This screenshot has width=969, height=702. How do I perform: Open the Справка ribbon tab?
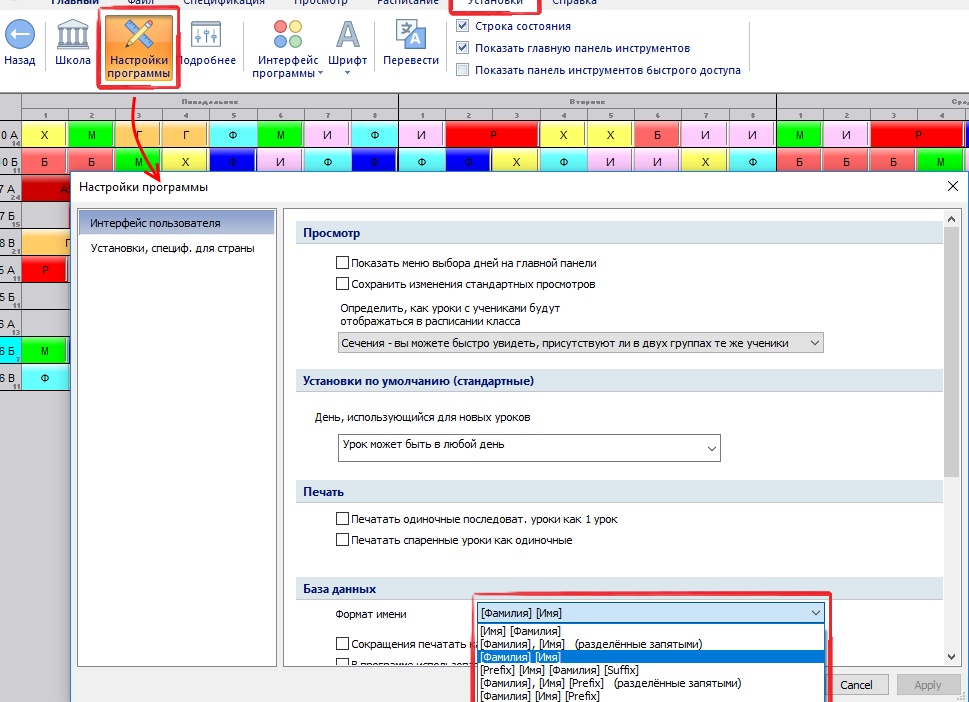[x=574, y=2]
